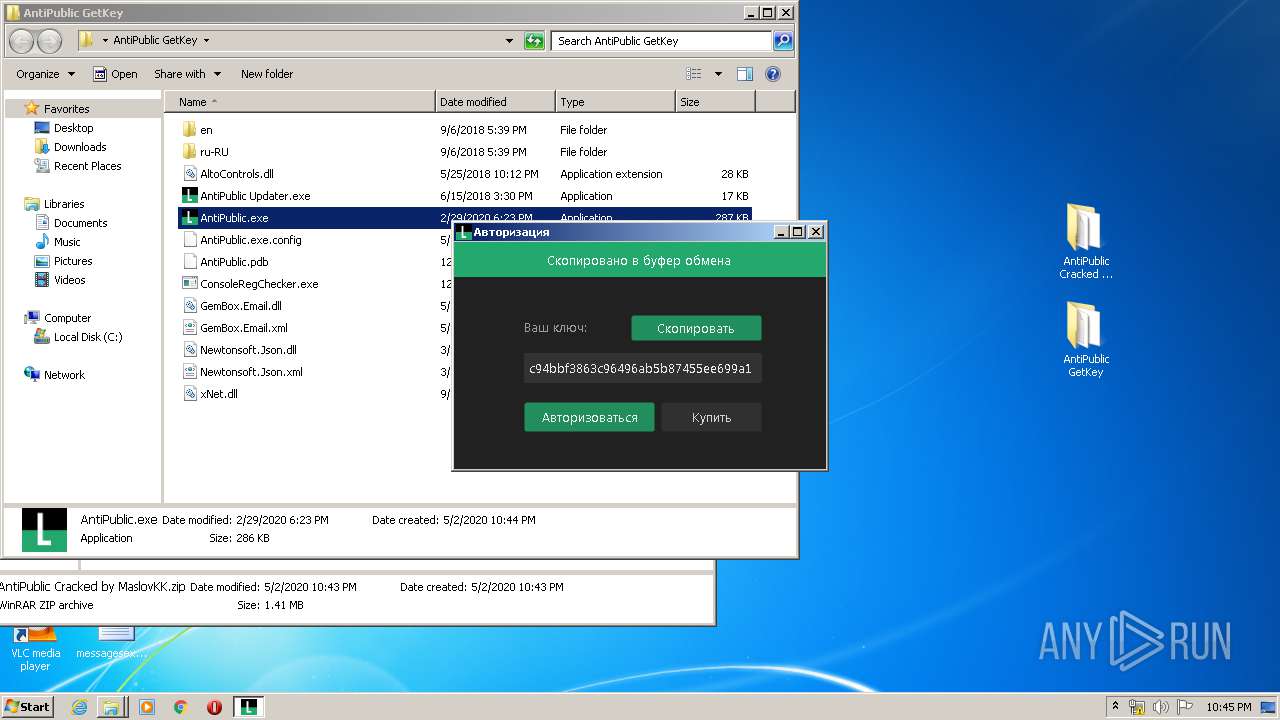Open the Organize menu
This screenshot has height=720, width=1280.
tap(45, 74)
